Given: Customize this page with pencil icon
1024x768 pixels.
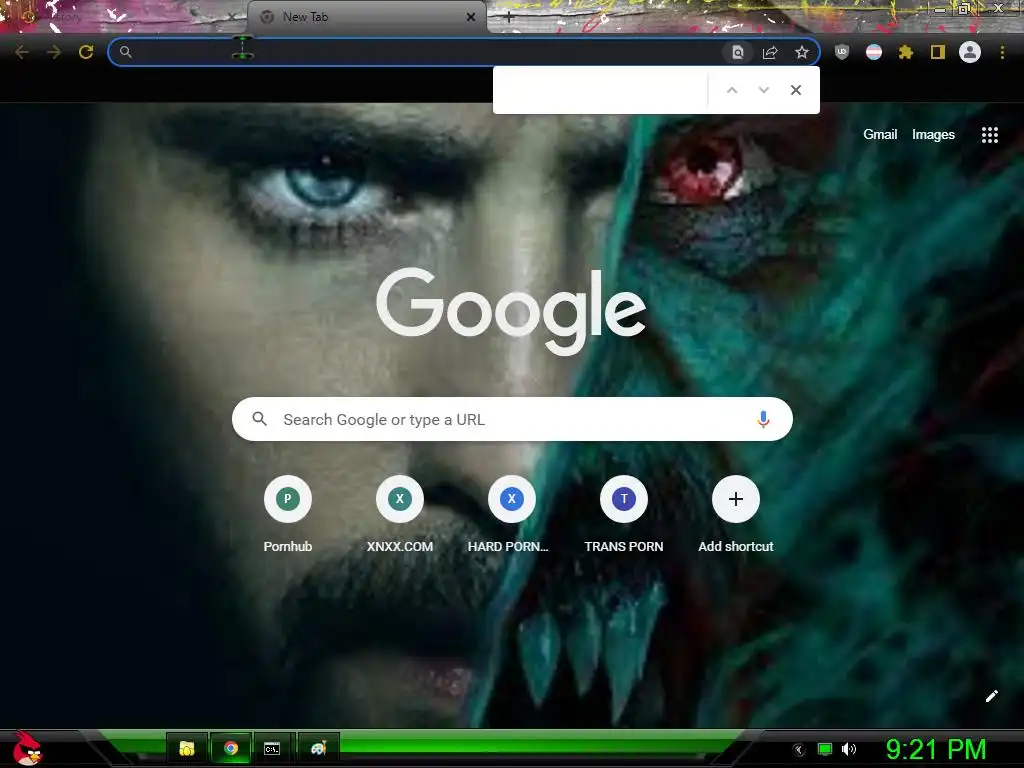Looking at the screenshot, I should pos(991,696).
